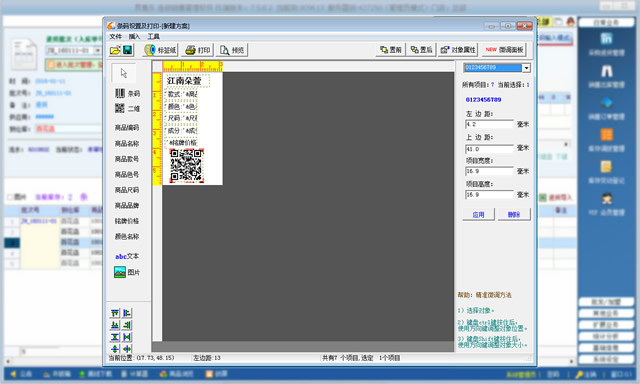Open the 工具 menu

(x=153, y=36)
